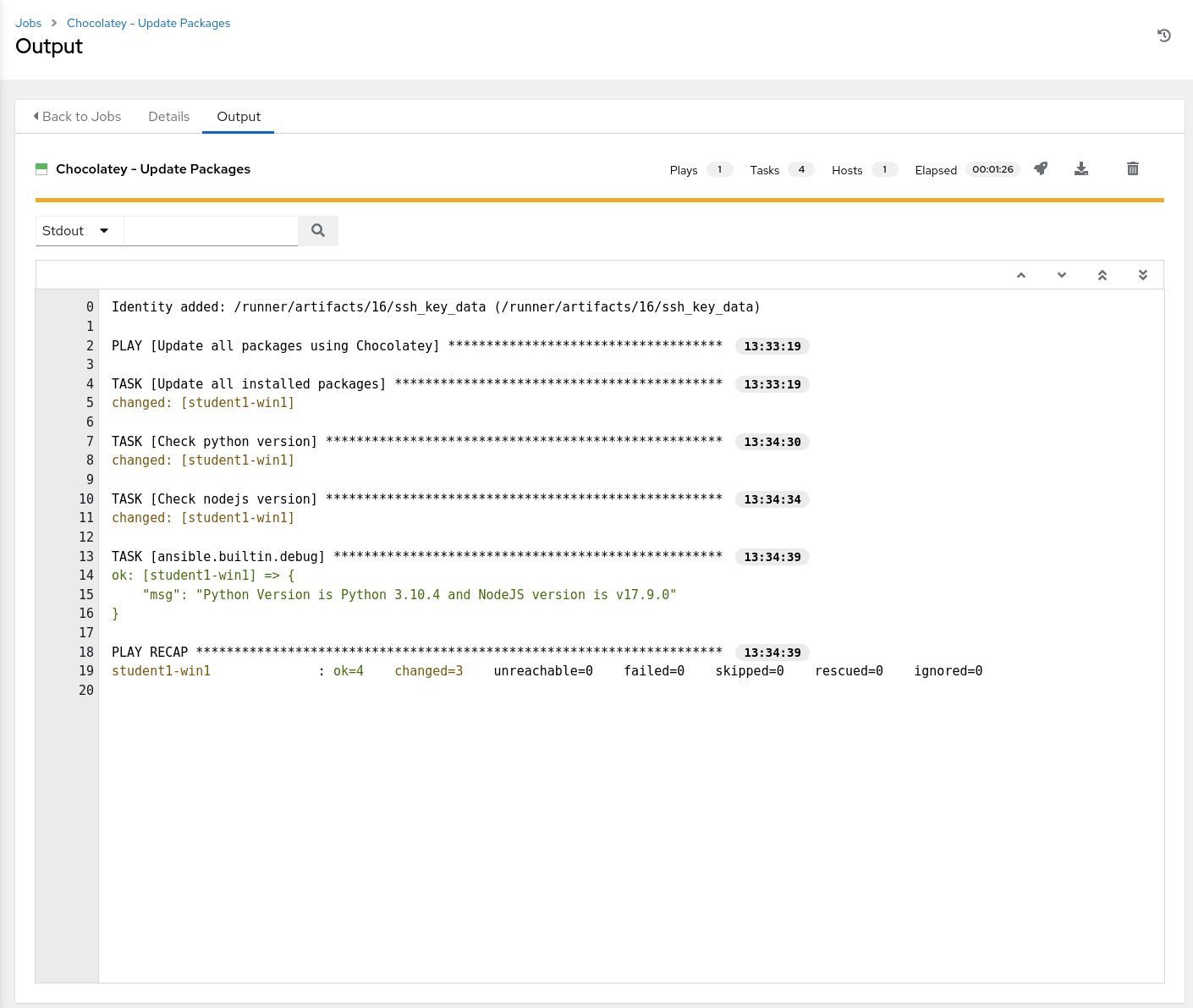Click the msg Python Version output line
Screen dimensions: 1193x1008
410,594
